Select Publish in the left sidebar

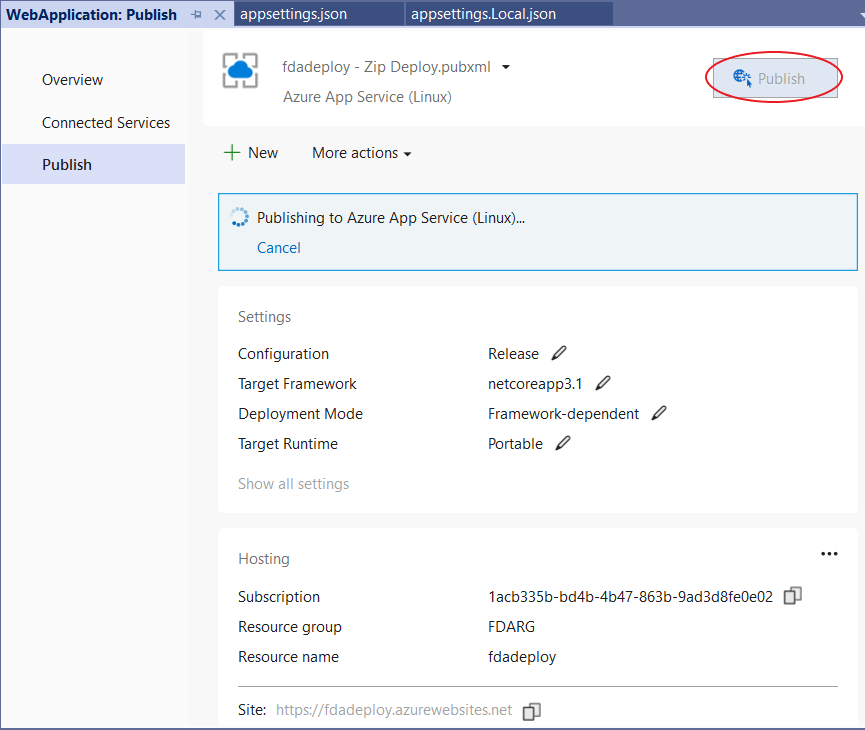(x=94, y=164)
